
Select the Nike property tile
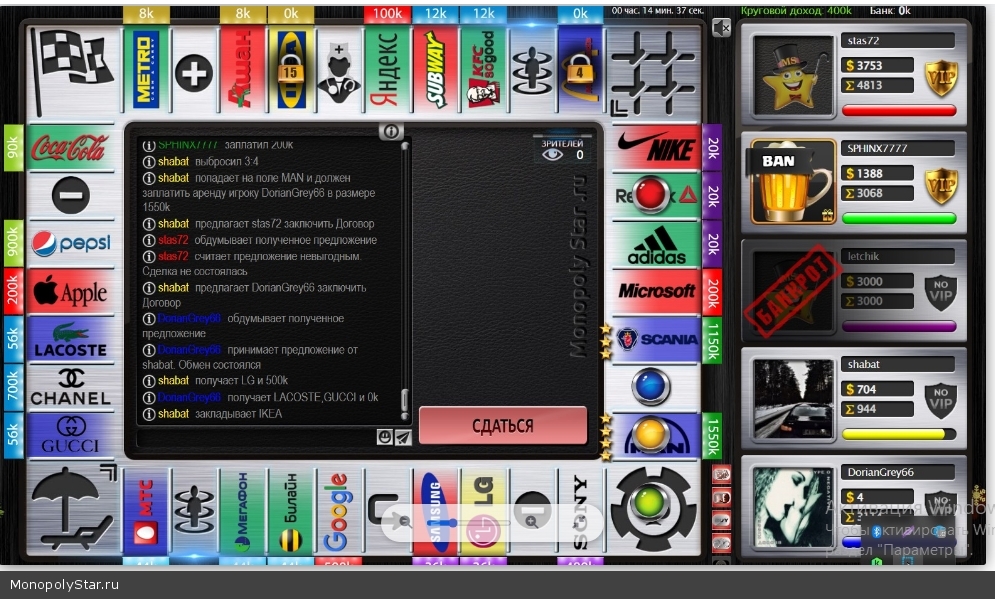(x=655, y=150)
